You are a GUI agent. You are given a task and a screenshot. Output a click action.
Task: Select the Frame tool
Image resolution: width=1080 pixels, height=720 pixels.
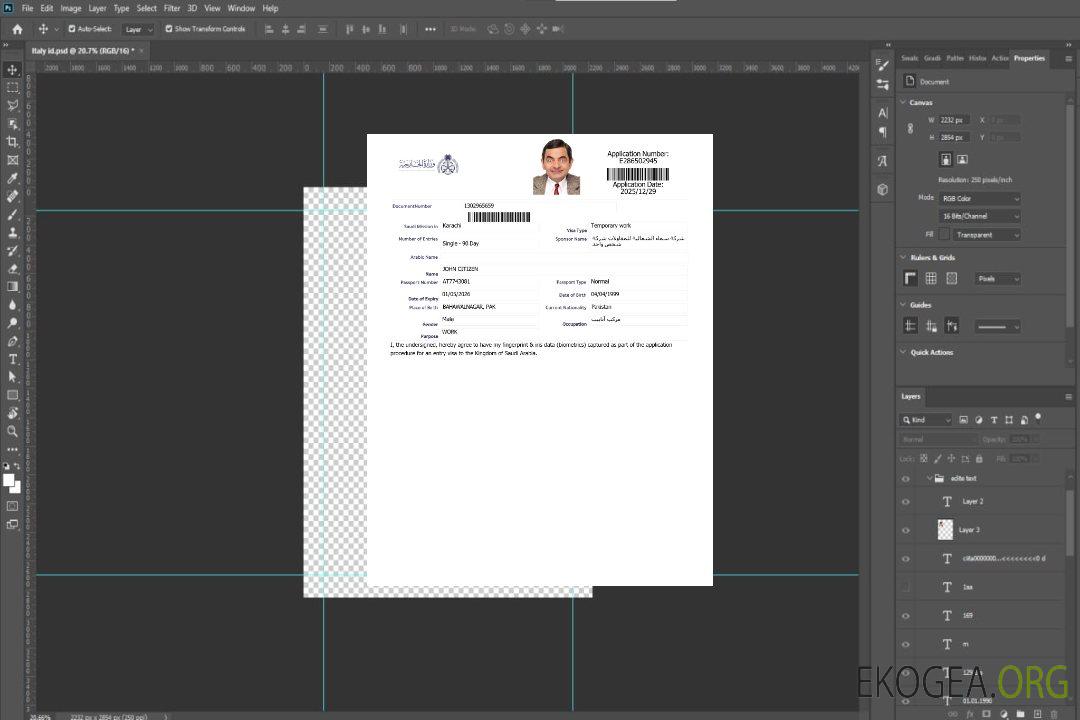[12, 160]
